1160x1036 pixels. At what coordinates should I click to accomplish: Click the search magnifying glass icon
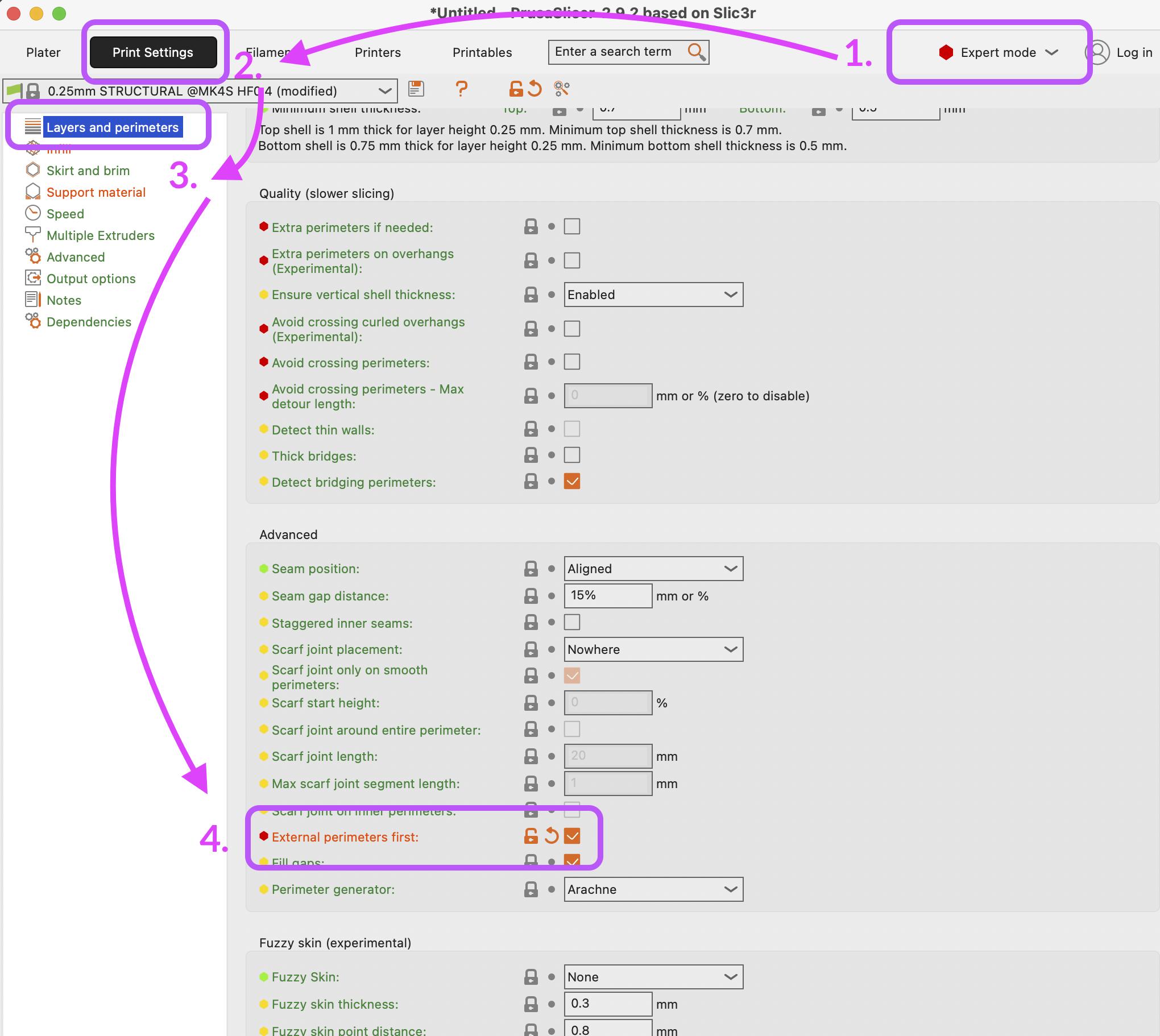pyautogui.click(x=696, y=52)
